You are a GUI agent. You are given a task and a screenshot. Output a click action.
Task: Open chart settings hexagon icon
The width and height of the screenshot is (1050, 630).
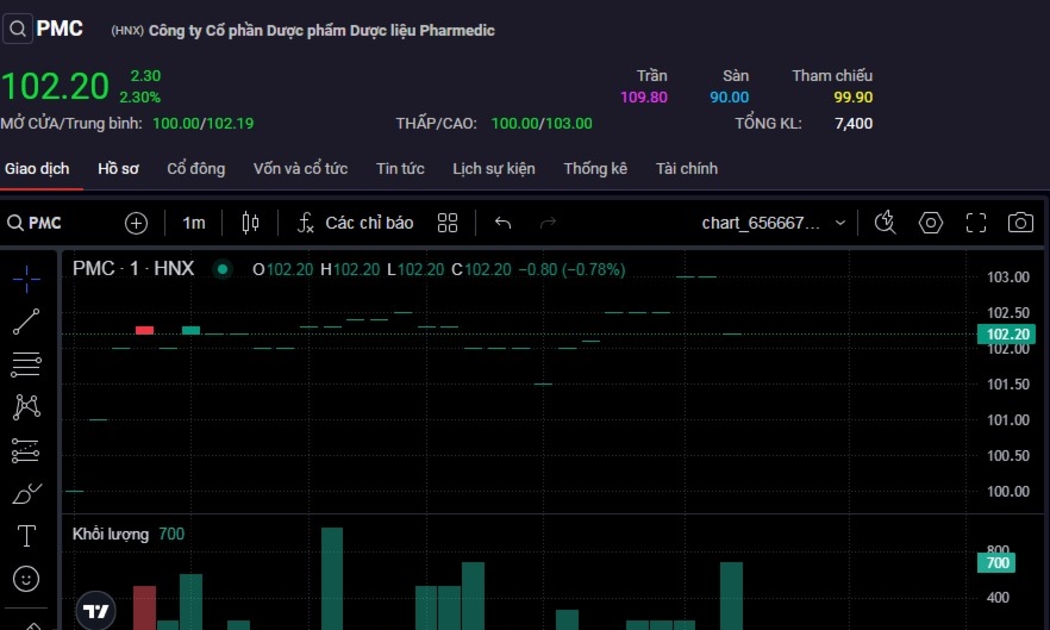[x=930, y=223]
